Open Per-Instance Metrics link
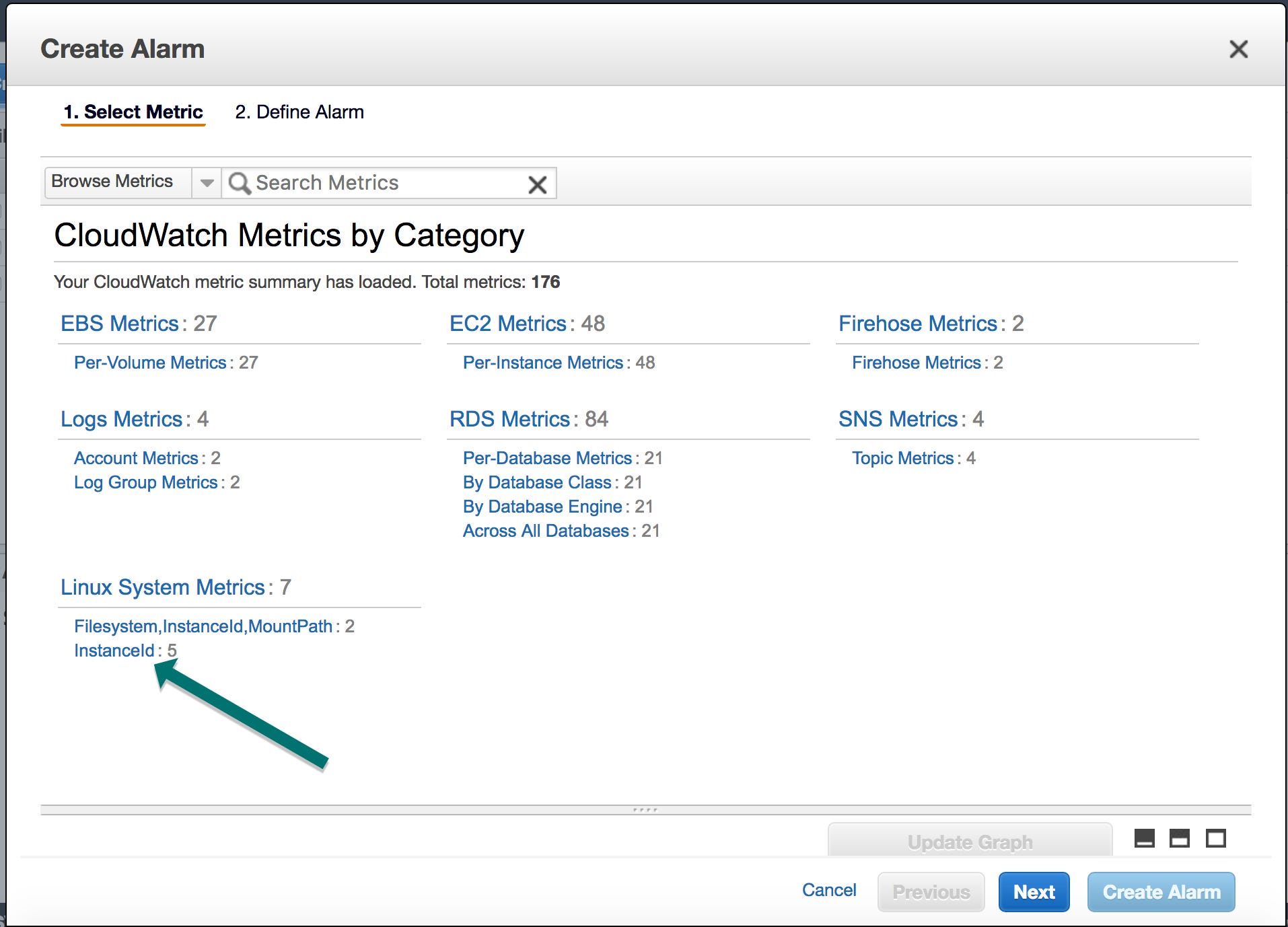The height and width of the screenshot is (927, 1288). pyautogui.click(x=543, y=363)
